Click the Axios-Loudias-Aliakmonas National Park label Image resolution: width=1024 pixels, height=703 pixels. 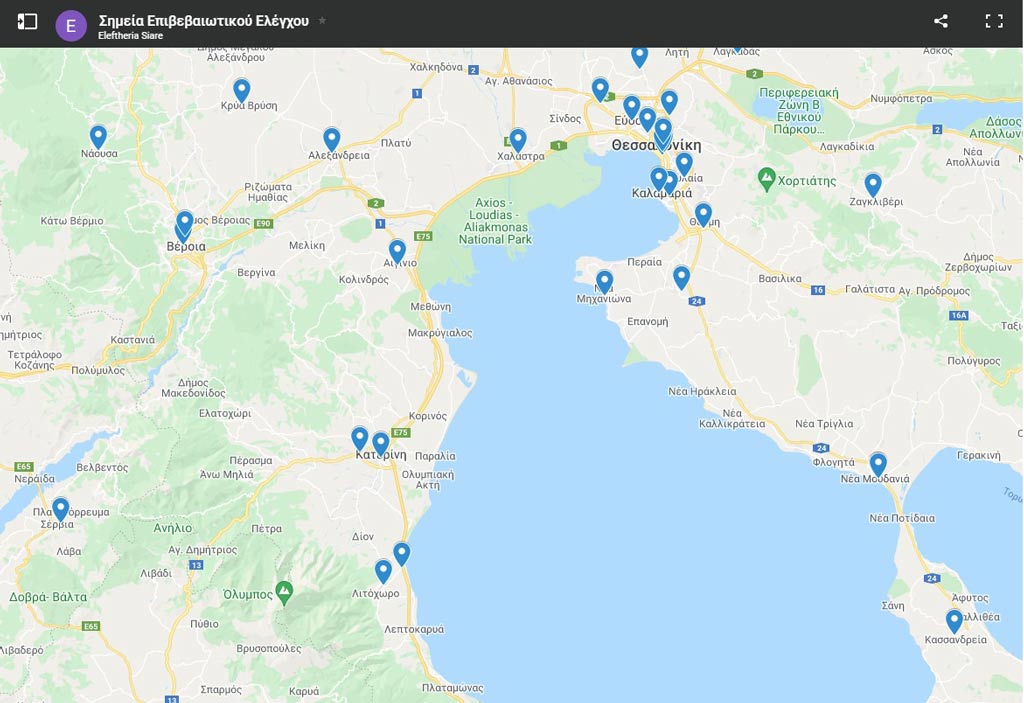click(x=496, y=221)
